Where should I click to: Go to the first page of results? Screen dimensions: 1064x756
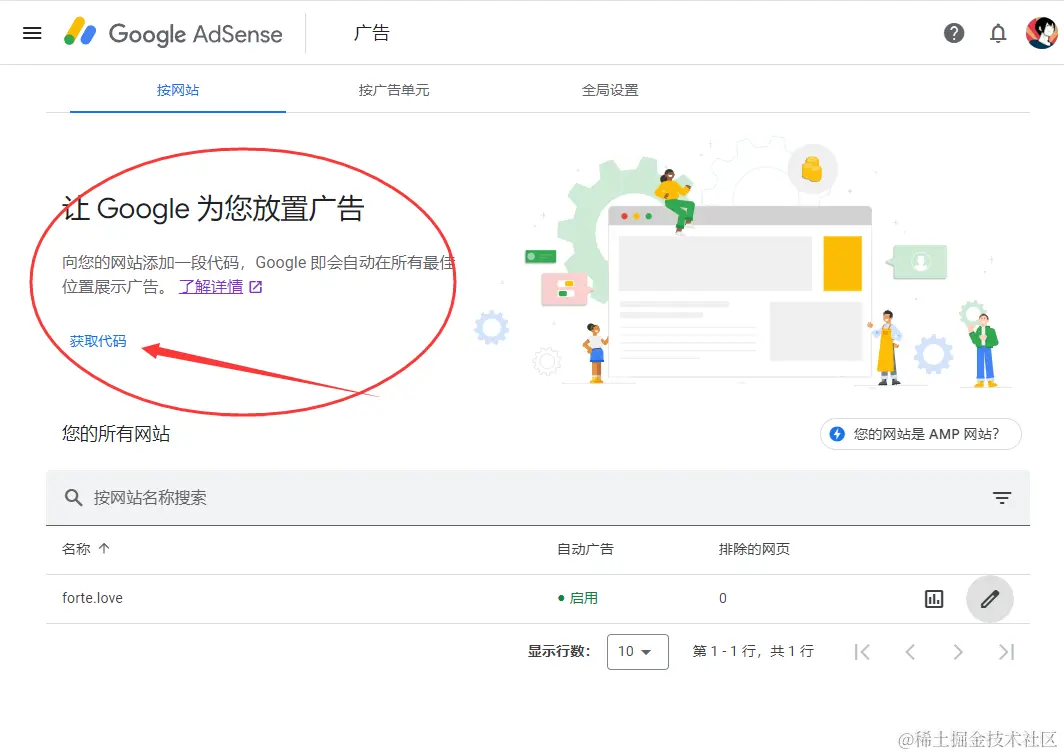click(x=862, y=652)
